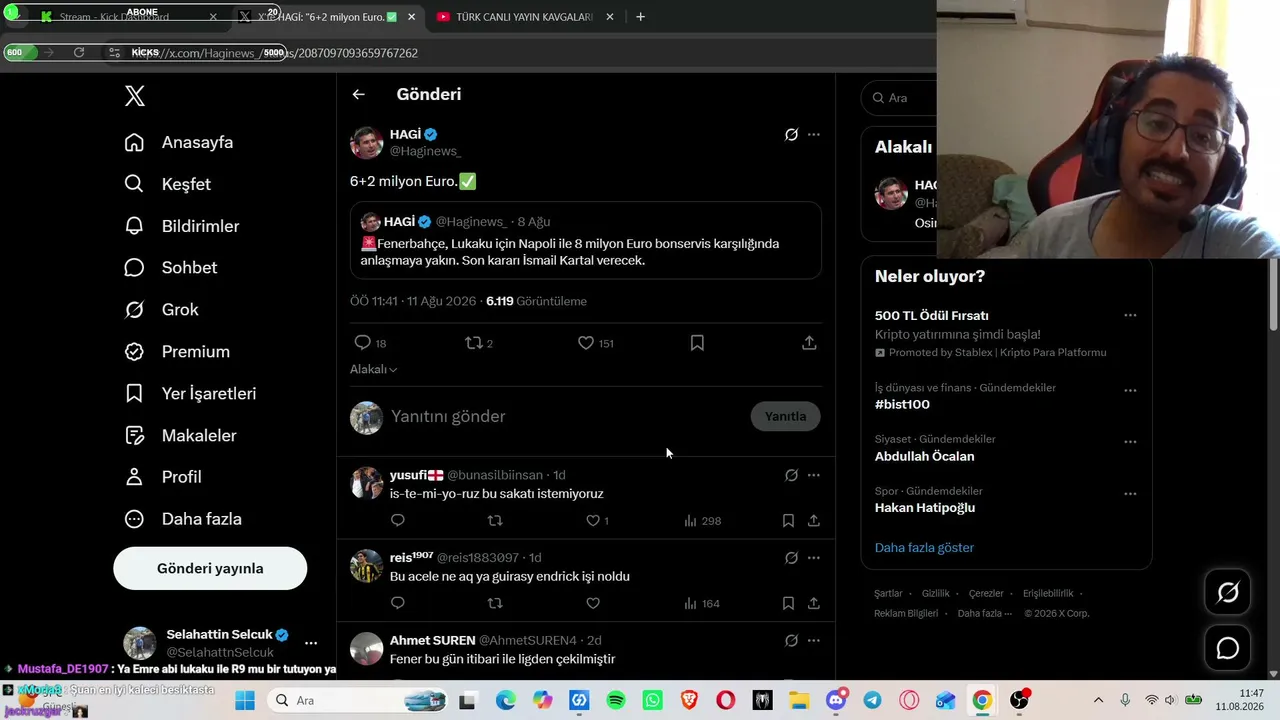Reply to reis¹⁹⁰⁷'s comment
Viewport: 1280px width, 720px height.
point(397,603)
